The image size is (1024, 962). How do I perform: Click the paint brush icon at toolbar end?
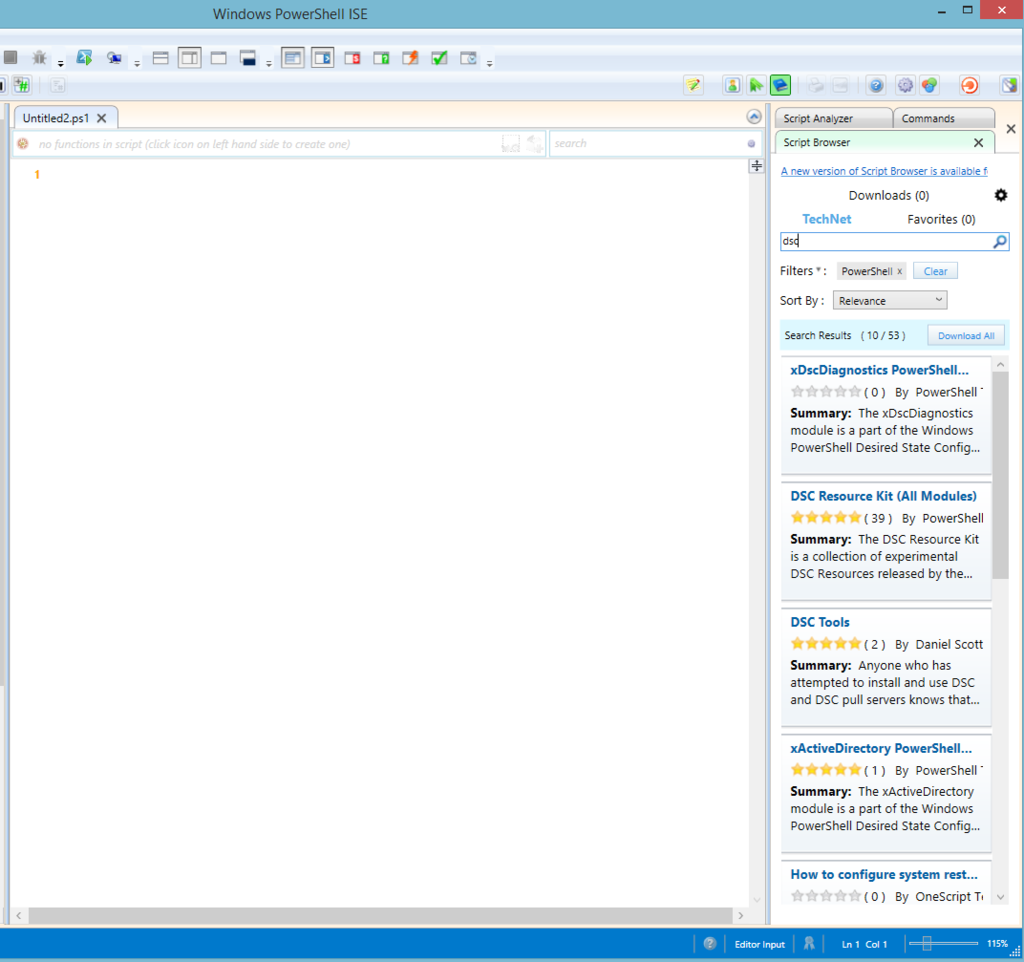coord(1010,85)
